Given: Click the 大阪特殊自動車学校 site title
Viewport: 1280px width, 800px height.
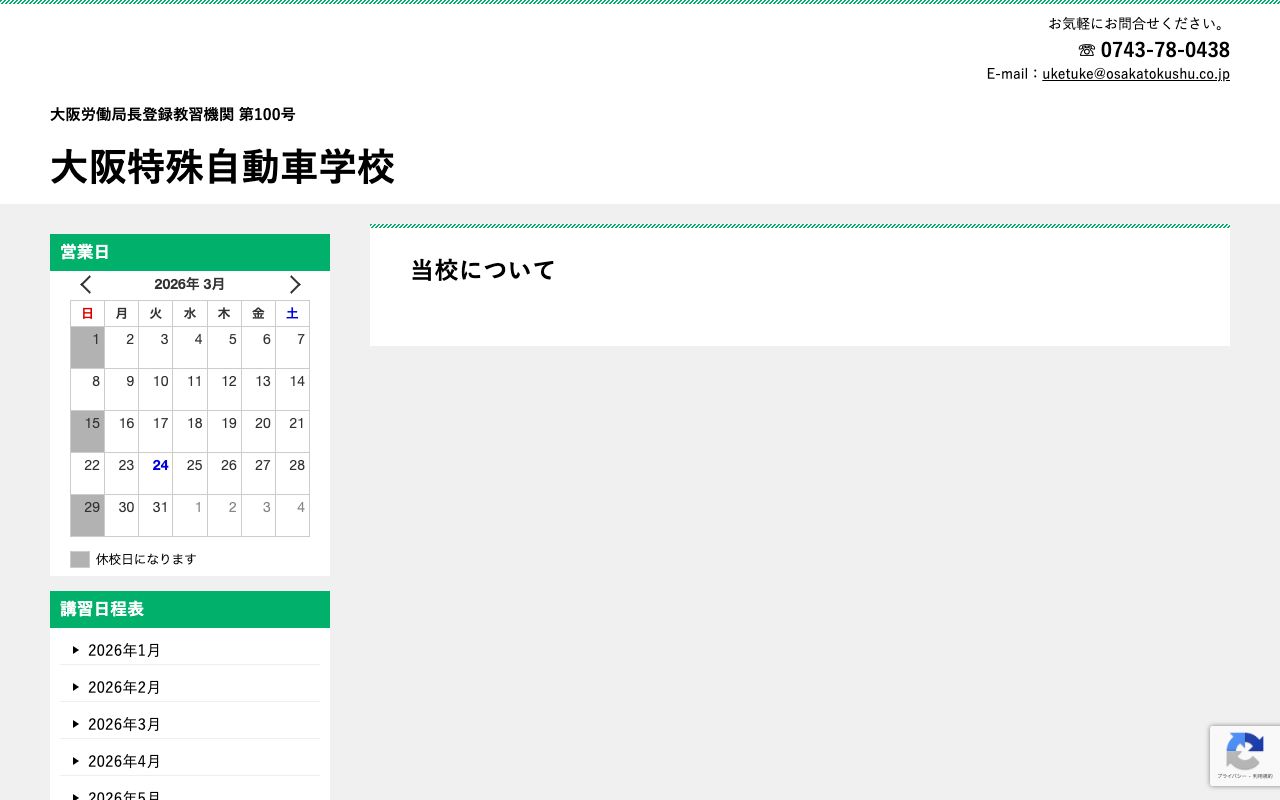Looking at the screenshot, I should (222, 167).
